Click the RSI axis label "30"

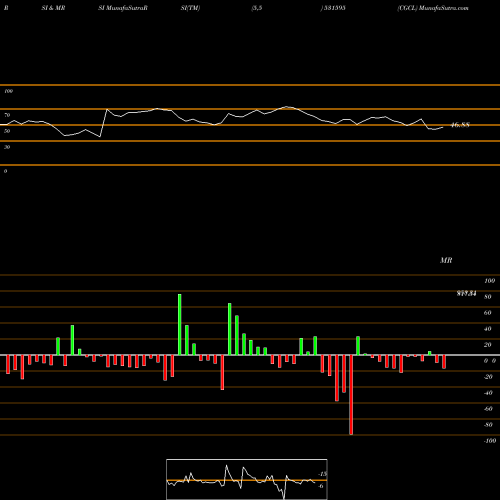tap(7, 147)
